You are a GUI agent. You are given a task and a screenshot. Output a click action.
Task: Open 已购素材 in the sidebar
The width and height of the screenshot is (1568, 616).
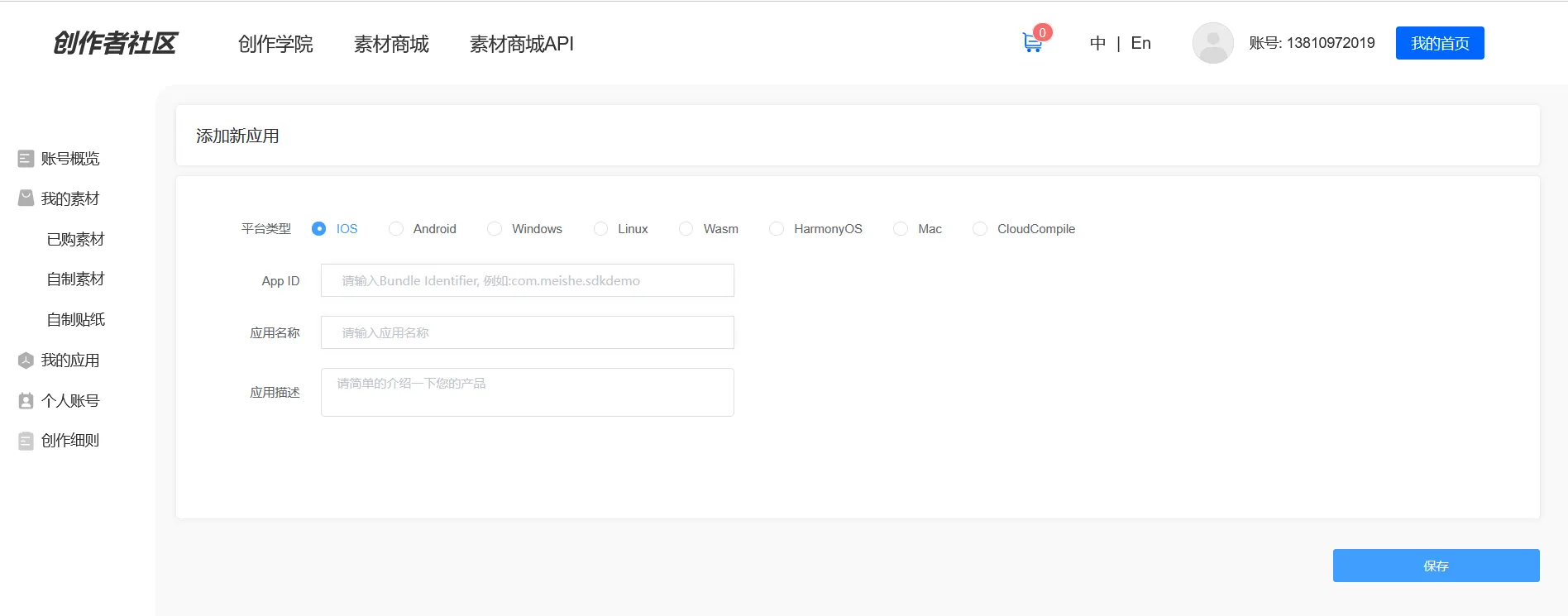coord(76,240)
